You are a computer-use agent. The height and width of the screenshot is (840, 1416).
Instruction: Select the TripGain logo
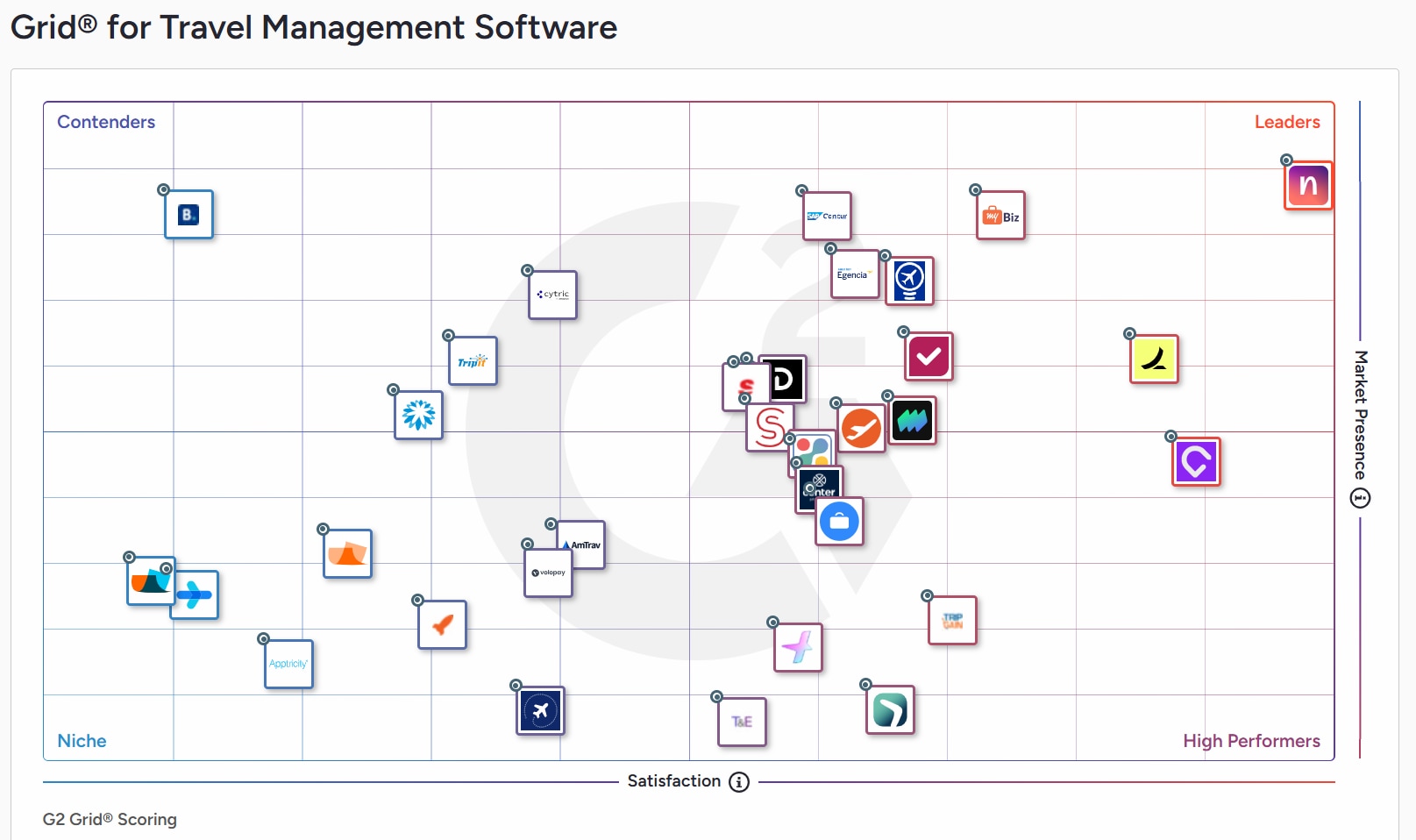pos(952,620)
